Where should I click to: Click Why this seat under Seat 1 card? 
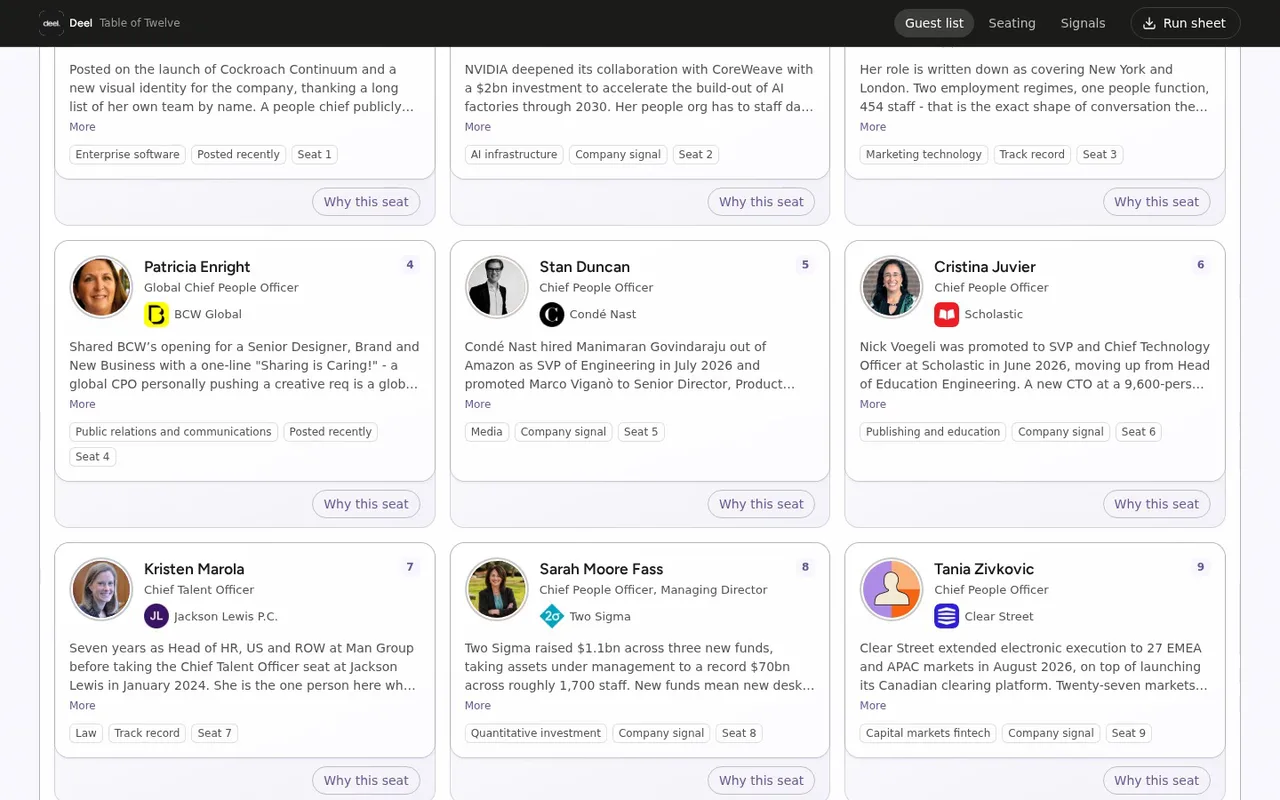[x=366, y=202]
